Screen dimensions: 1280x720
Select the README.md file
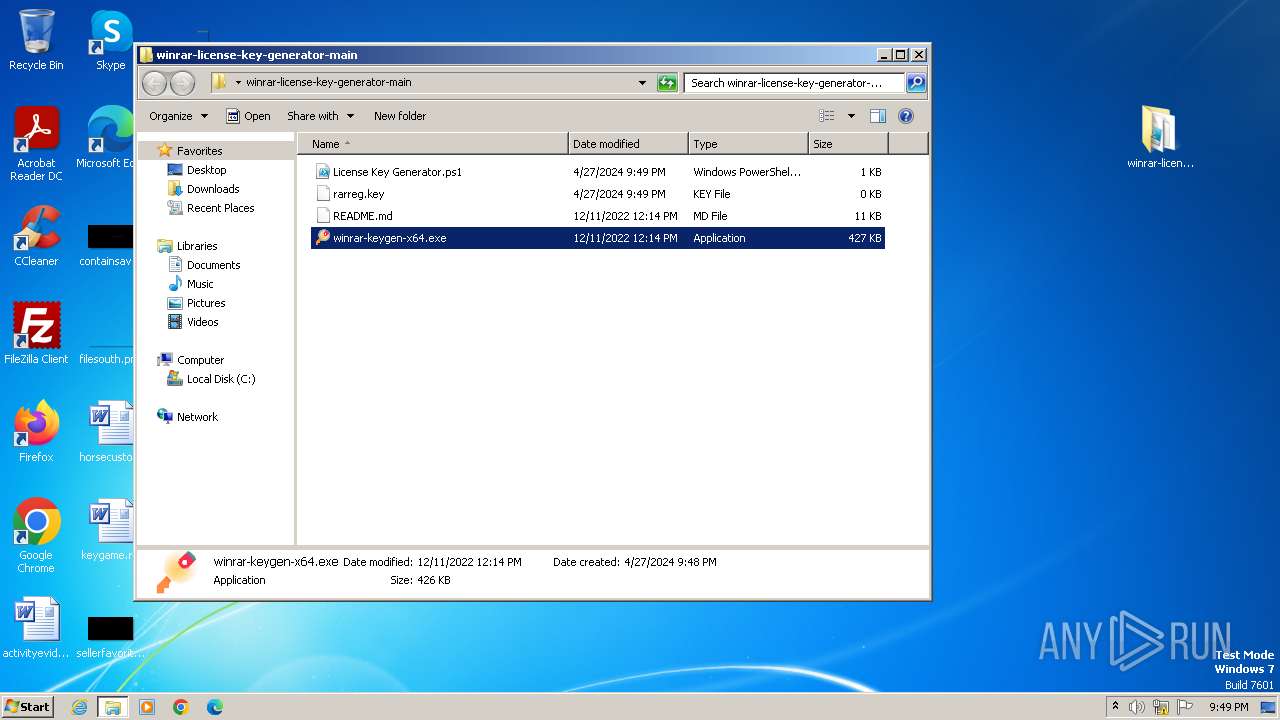click(598, 216)
